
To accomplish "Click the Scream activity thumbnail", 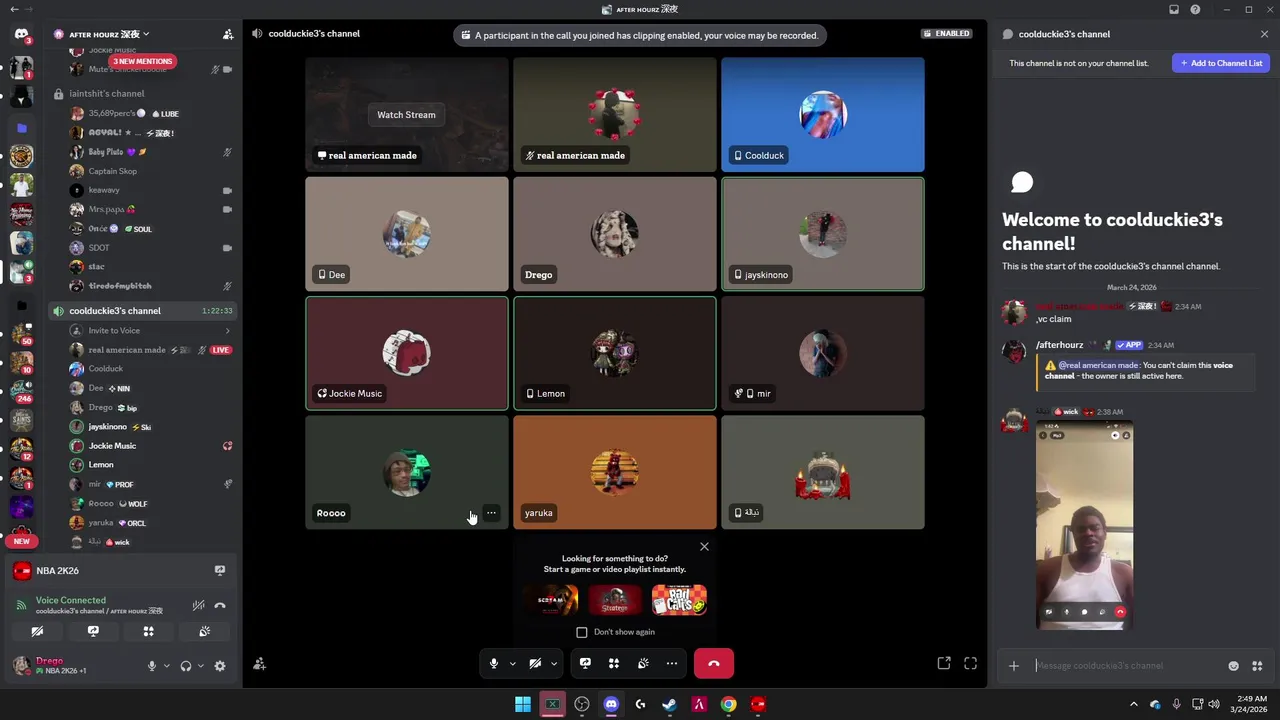I will [552, 600].
